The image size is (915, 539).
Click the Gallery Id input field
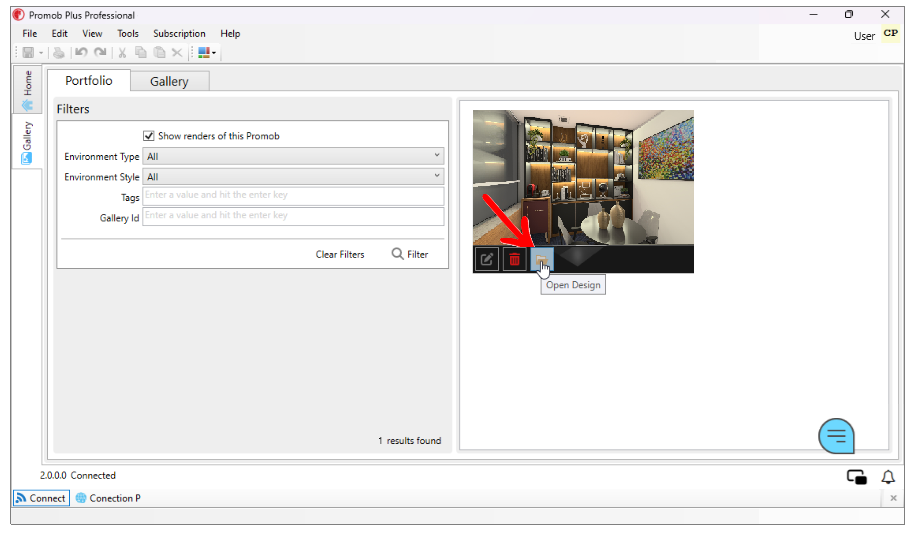293,216
